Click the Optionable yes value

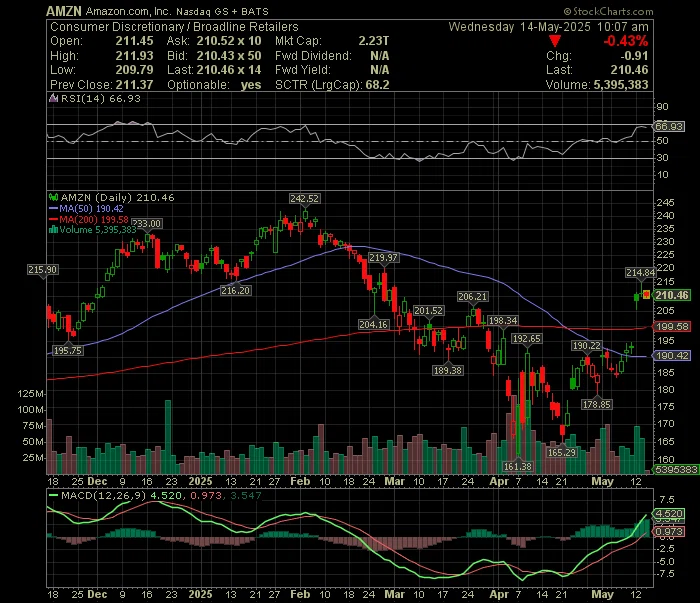coord(251,85)
